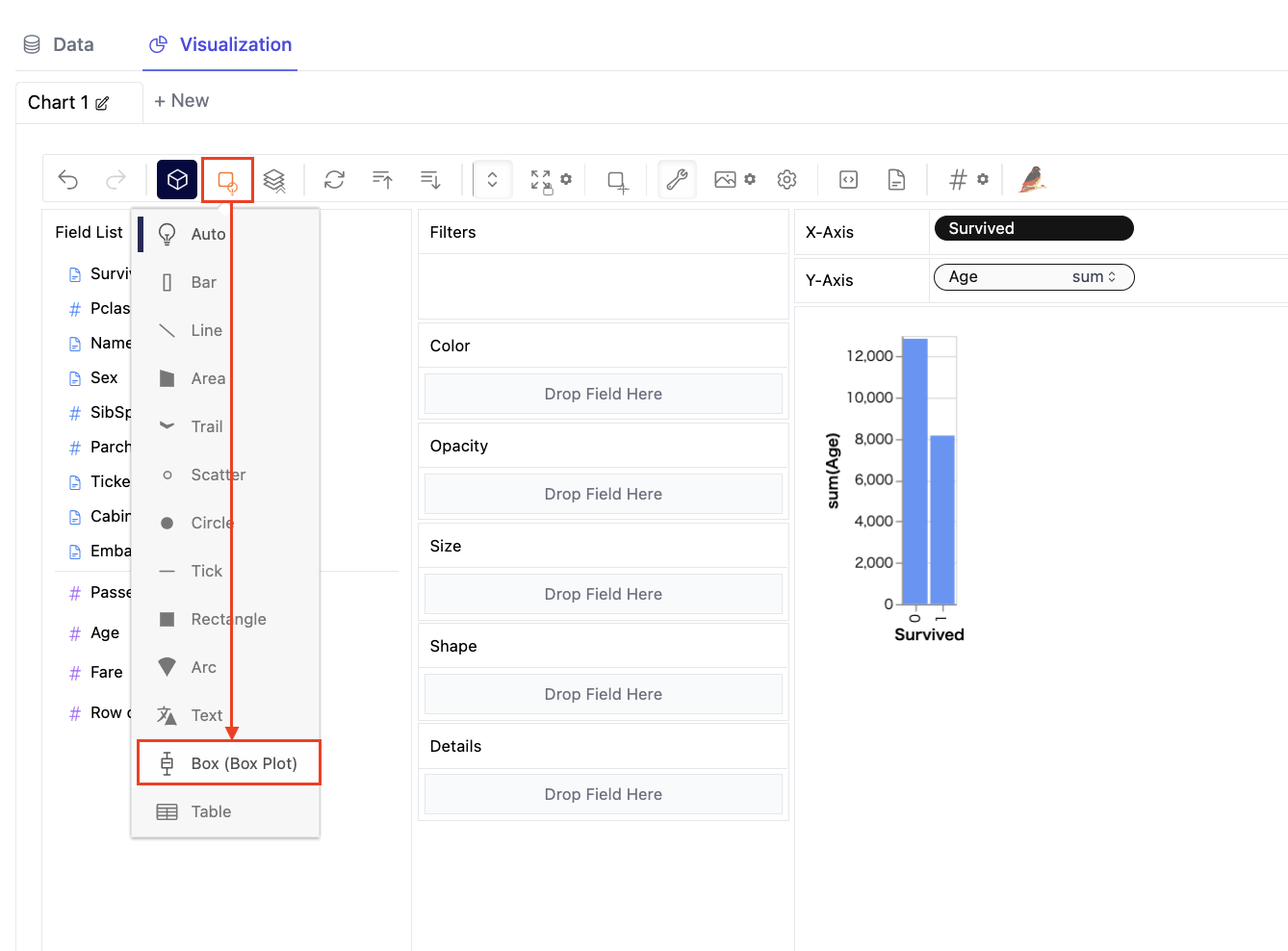This screenshot has width=1288, height=951.
Task: Add a chart with + New
Action: click(x=181, y=101)
